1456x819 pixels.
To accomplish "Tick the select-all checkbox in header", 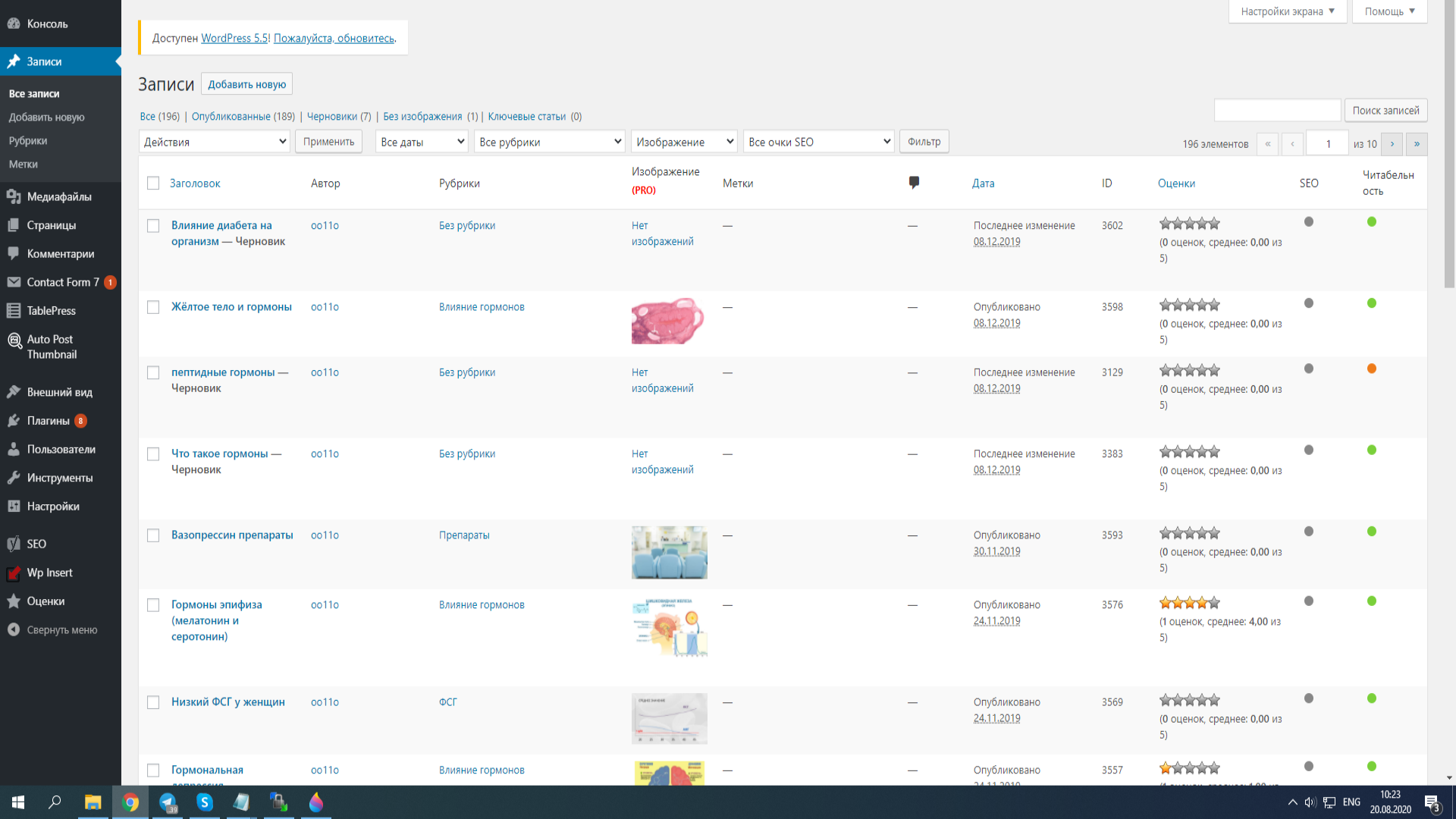I will (x=153, y=184).
